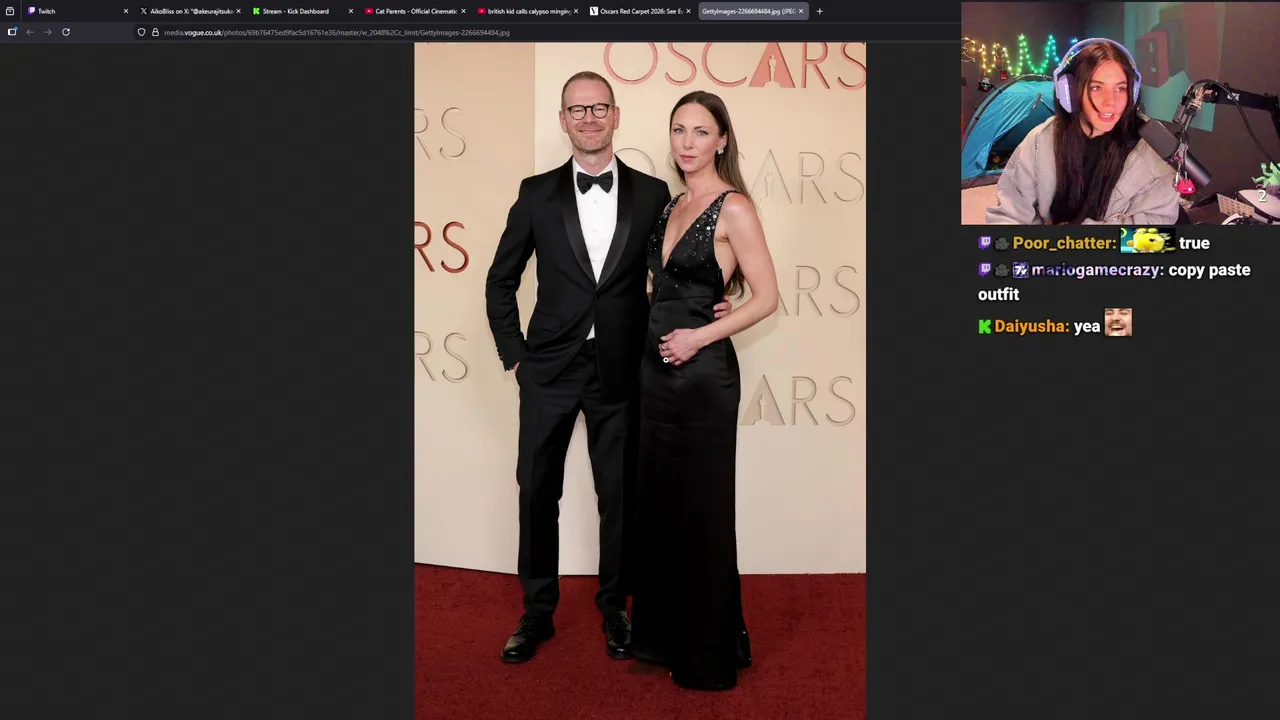Viewport: 1280px width, 720px height.
Task: Click mariogamecrazy username in chat
Action: pyautogui.click(x=1098, y=270)
